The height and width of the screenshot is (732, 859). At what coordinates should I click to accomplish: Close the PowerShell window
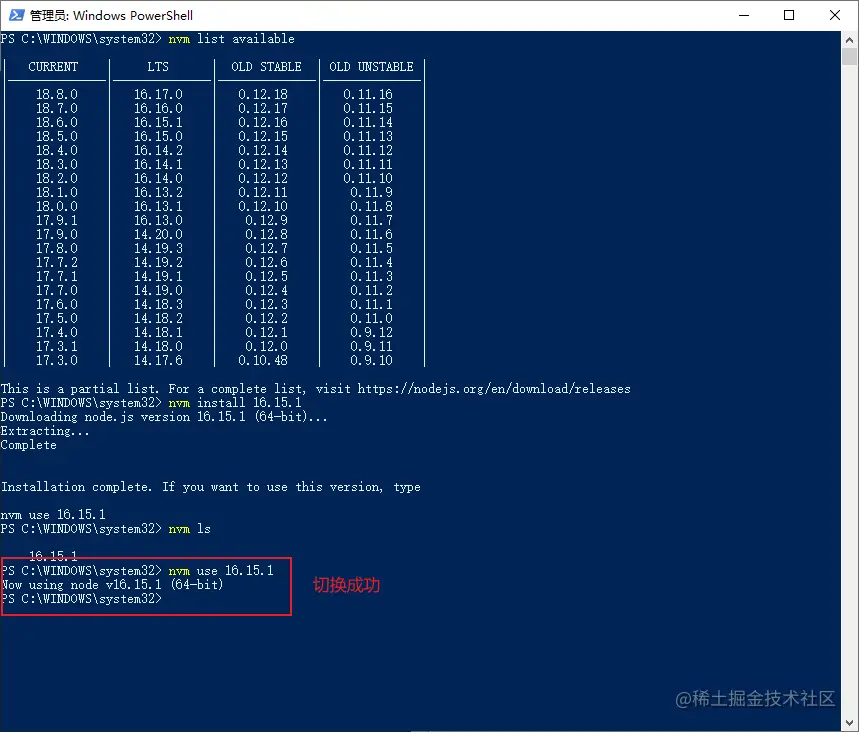pos(834,15)
